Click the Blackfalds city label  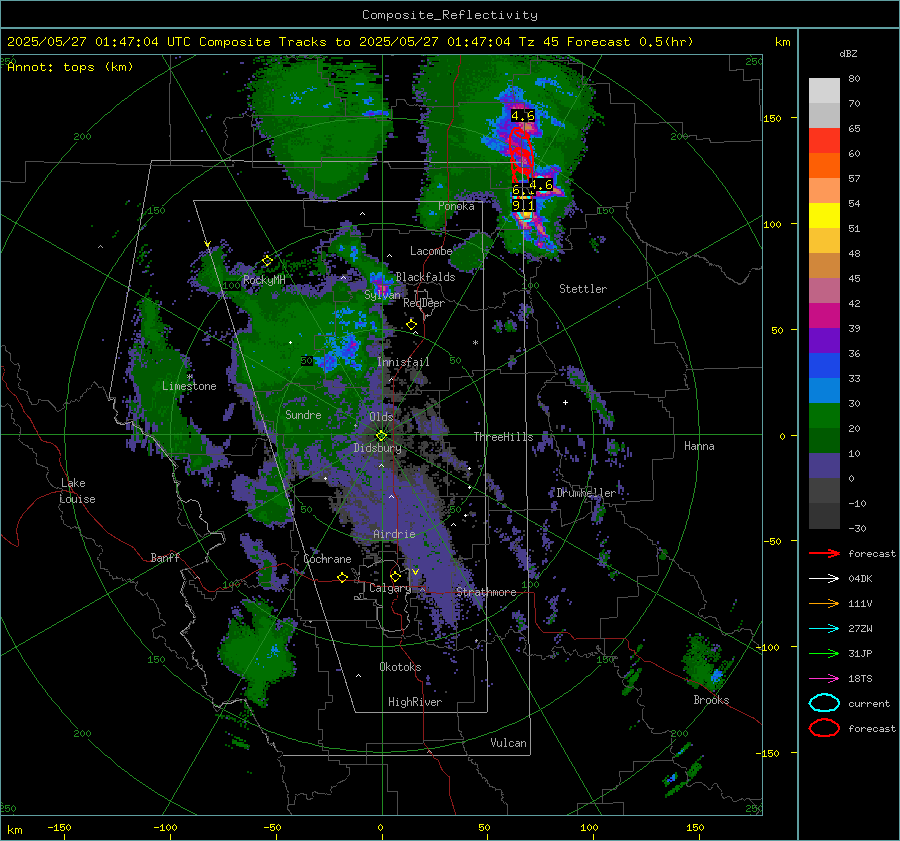[425, 277]
